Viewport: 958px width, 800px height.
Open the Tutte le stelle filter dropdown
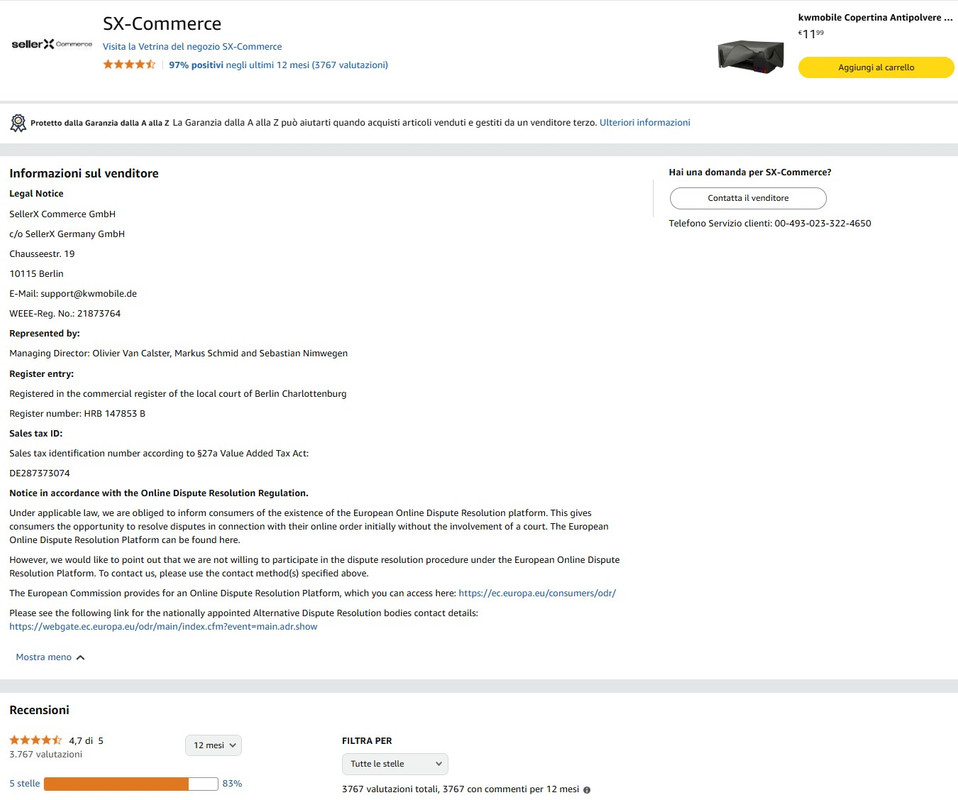395,764
